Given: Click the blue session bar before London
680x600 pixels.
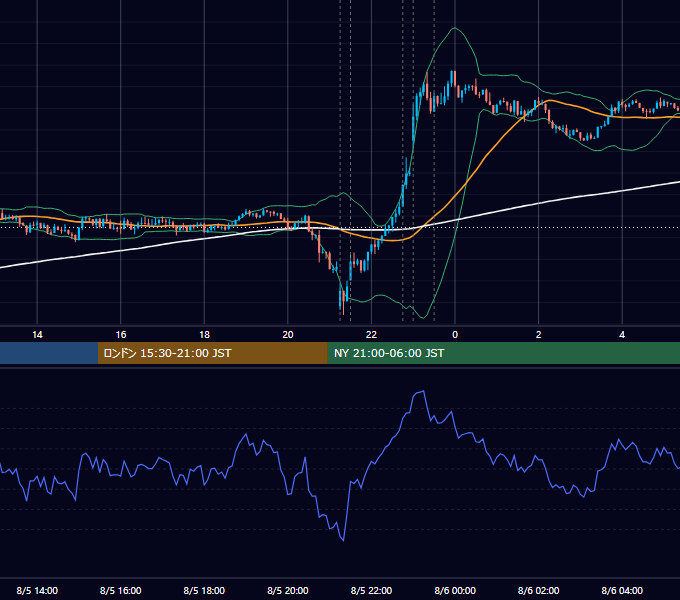Looking at the screenshot, I should click(x=49, y=353).
